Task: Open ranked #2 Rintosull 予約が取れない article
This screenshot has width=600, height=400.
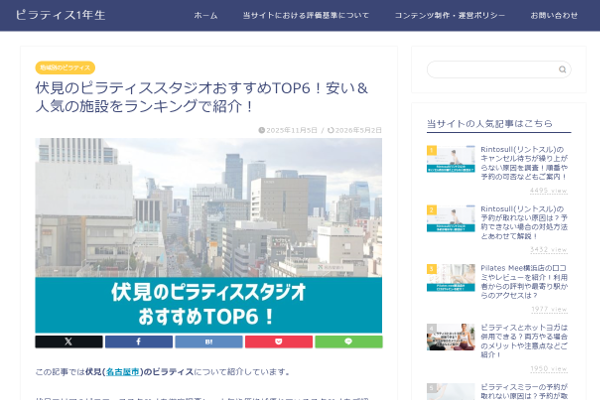Action: click(x=524, y=222)
